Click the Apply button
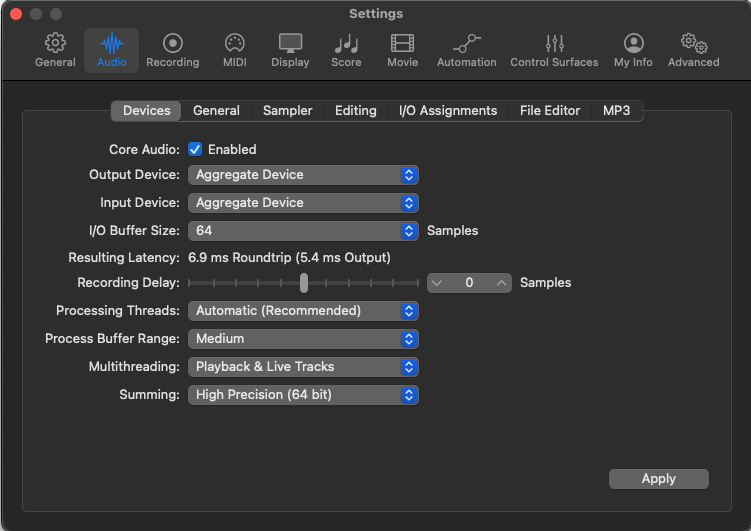751x531 pixels. tap(658, 479)
